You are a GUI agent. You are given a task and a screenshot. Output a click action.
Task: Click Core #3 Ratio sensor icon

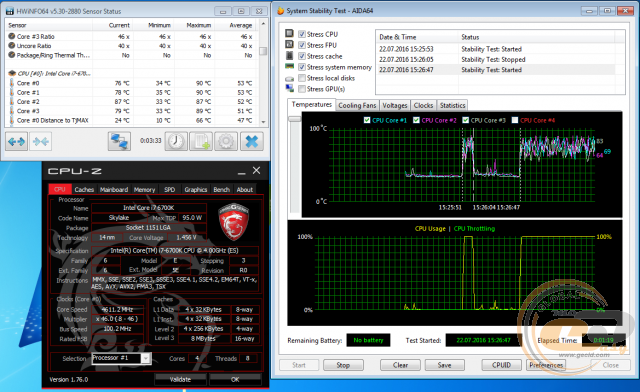tap(12, 36)
